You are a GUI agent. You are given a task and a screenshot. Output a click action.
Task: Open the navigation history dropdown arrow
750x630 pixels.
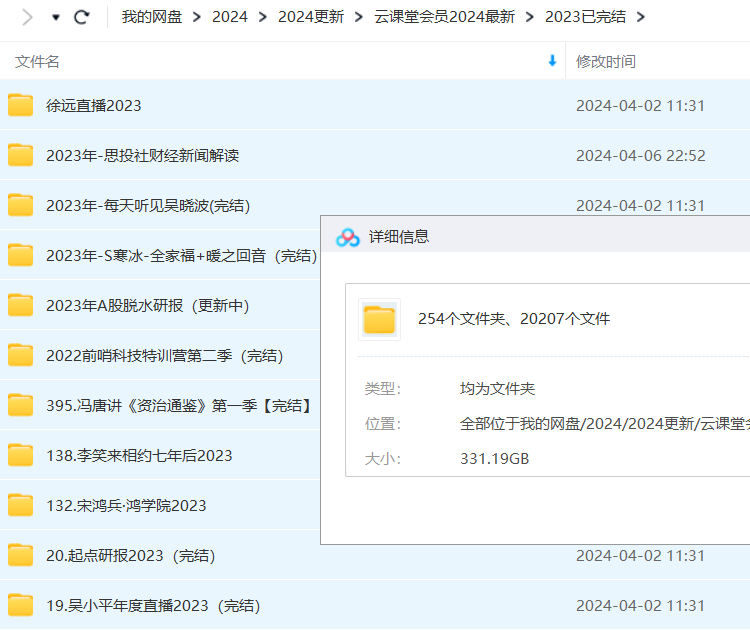pyautogui.click(x=55, y=17)
